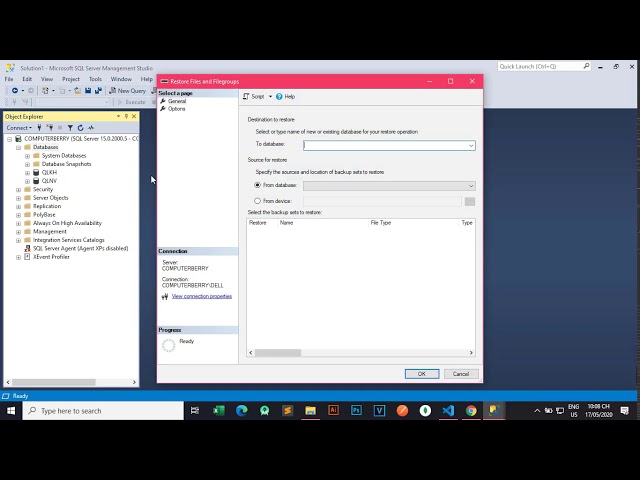Select the Management tree item
640x480 pixels.
coord(49,231)
